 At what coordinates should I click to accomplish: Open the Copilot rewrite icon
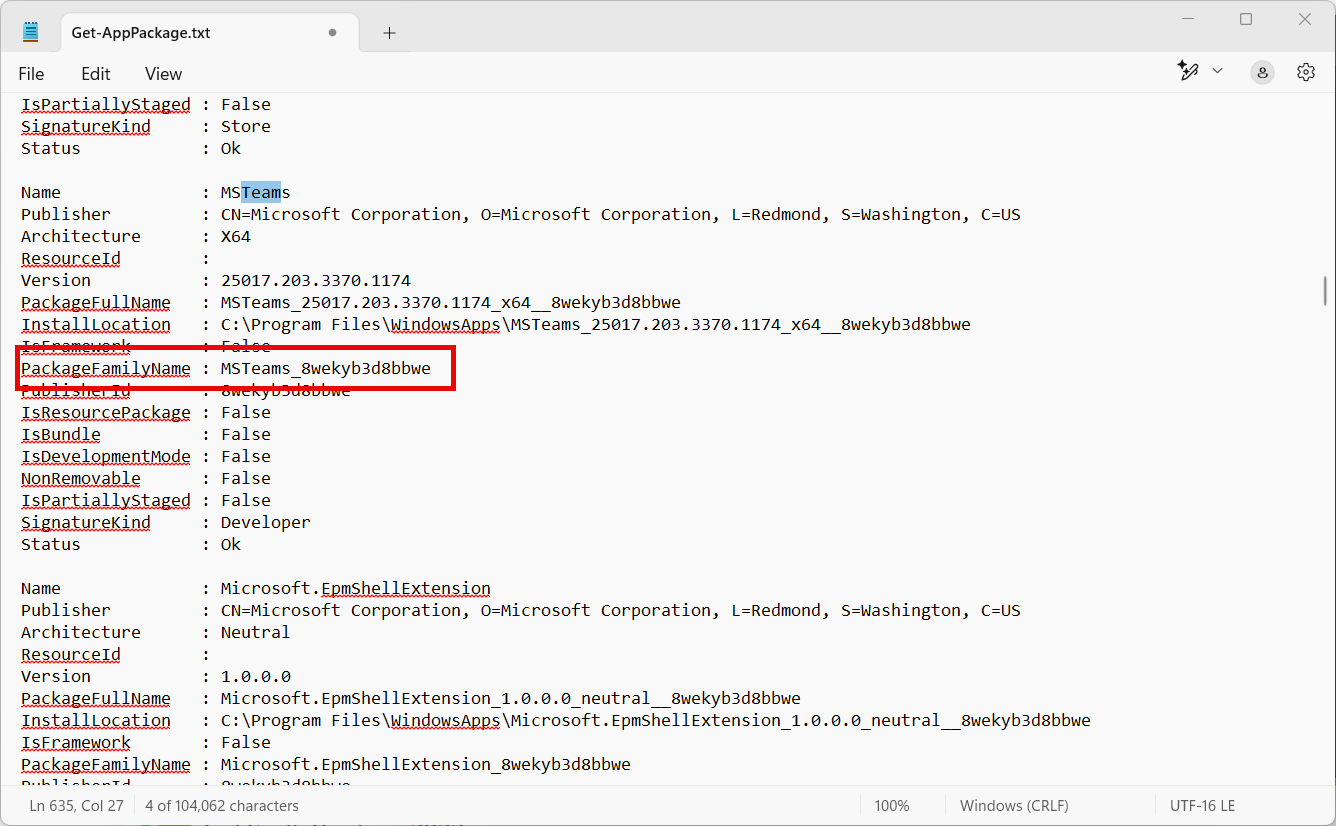[1188, 71]
